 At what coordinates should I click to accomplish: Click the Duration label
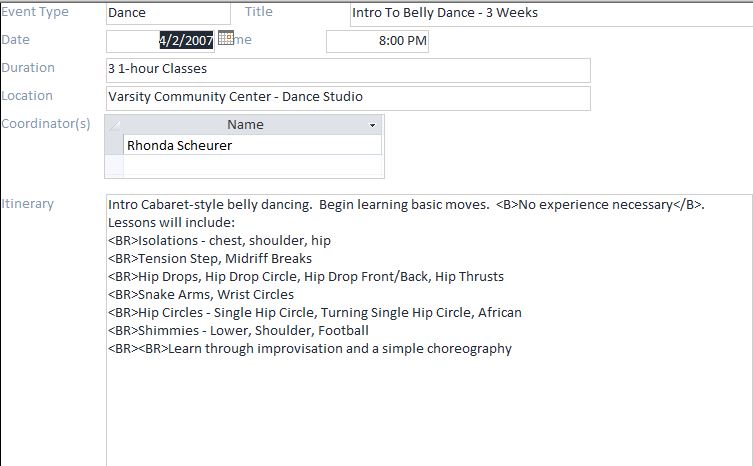29,68
